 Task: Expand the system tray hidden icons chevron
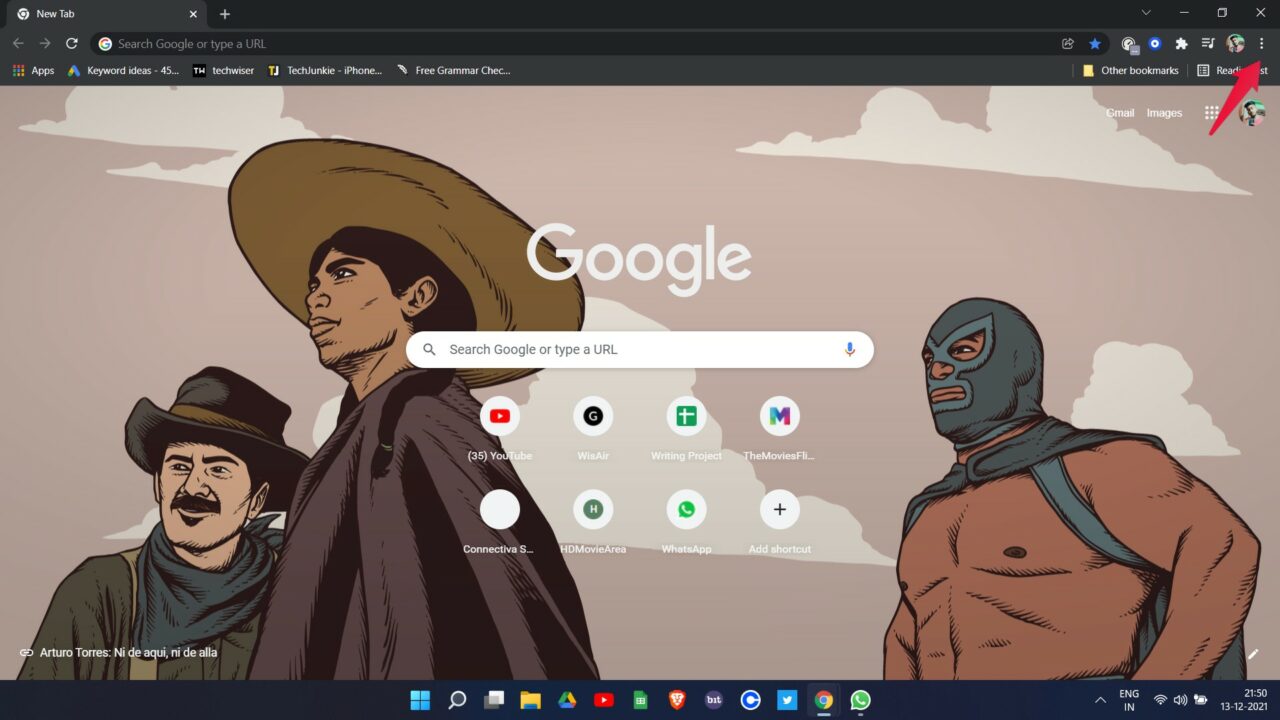pos(1101,700)
